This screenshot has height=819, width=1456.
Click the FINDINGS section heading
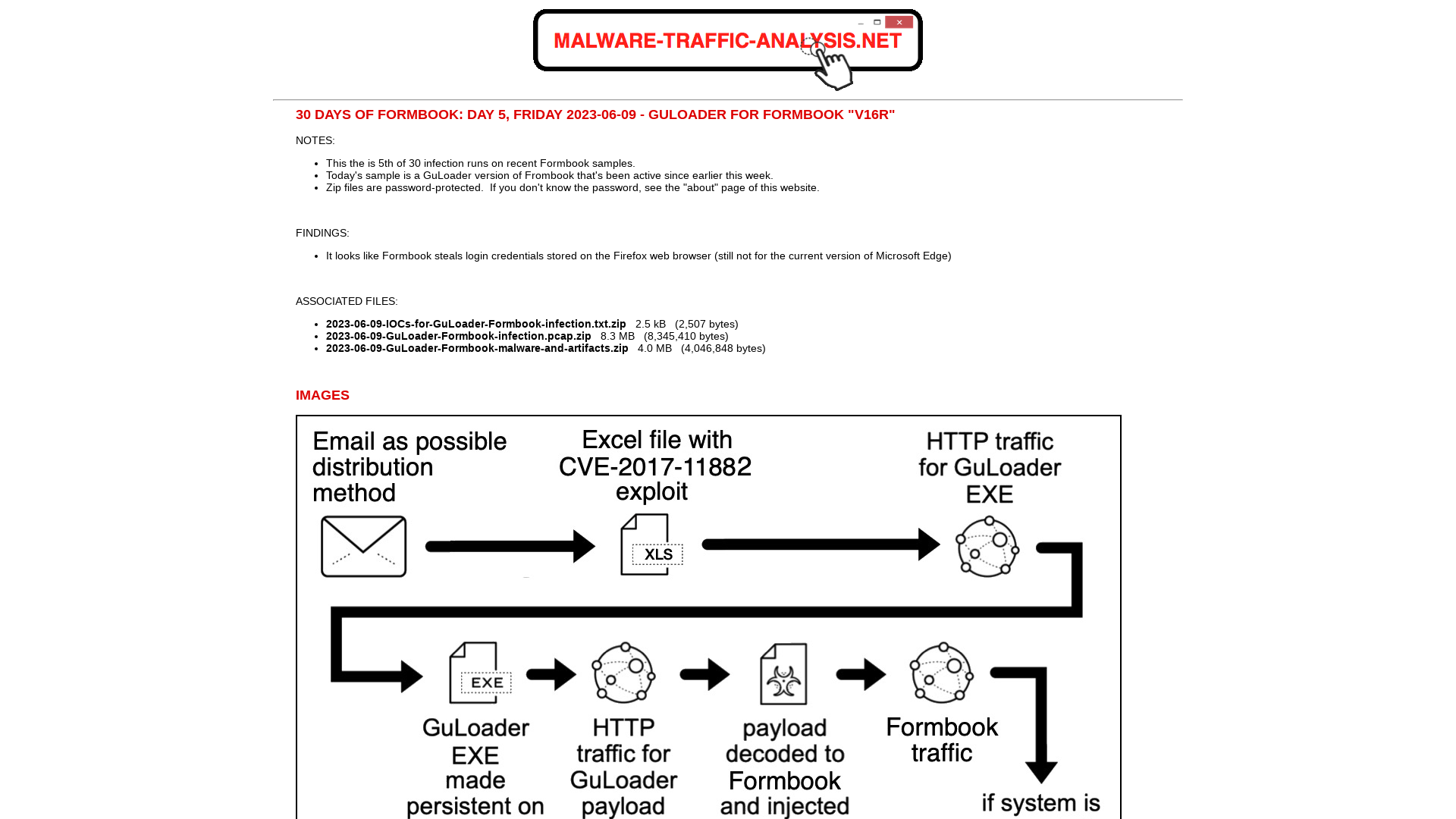pos(322,232)
